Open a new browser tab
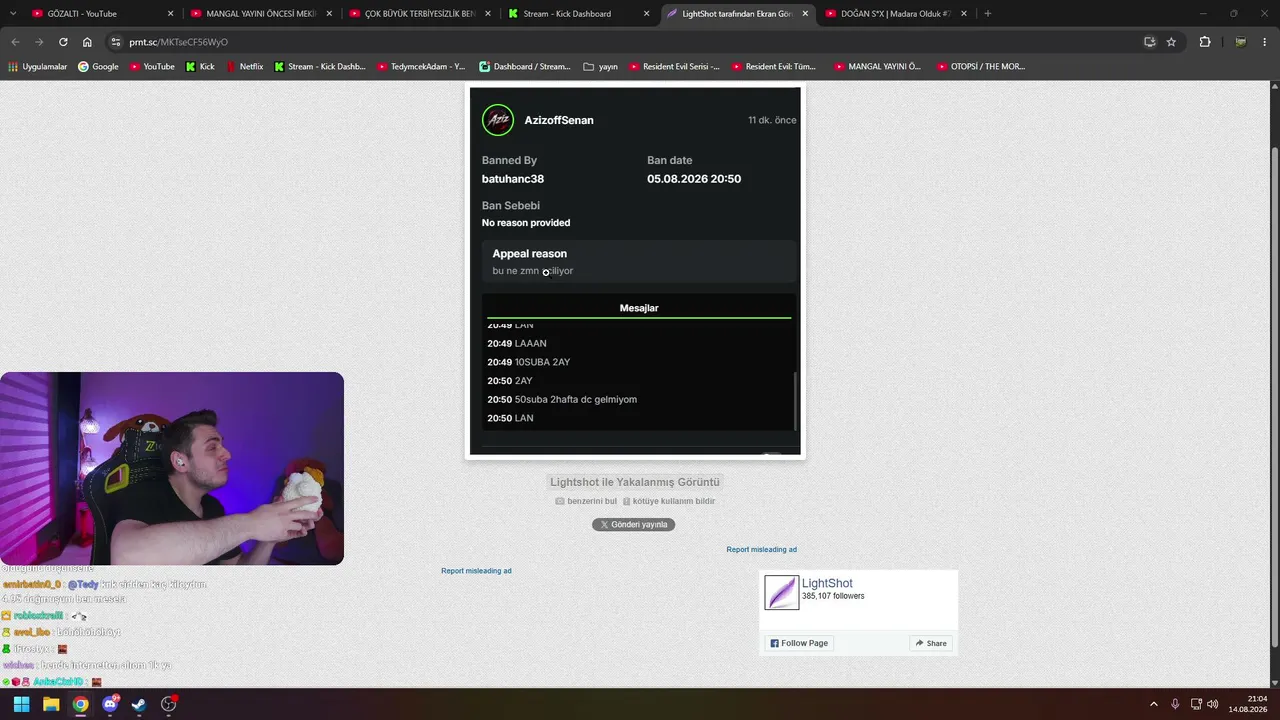Viewport: 1280px width, 720px height. (x=987, y=13)
